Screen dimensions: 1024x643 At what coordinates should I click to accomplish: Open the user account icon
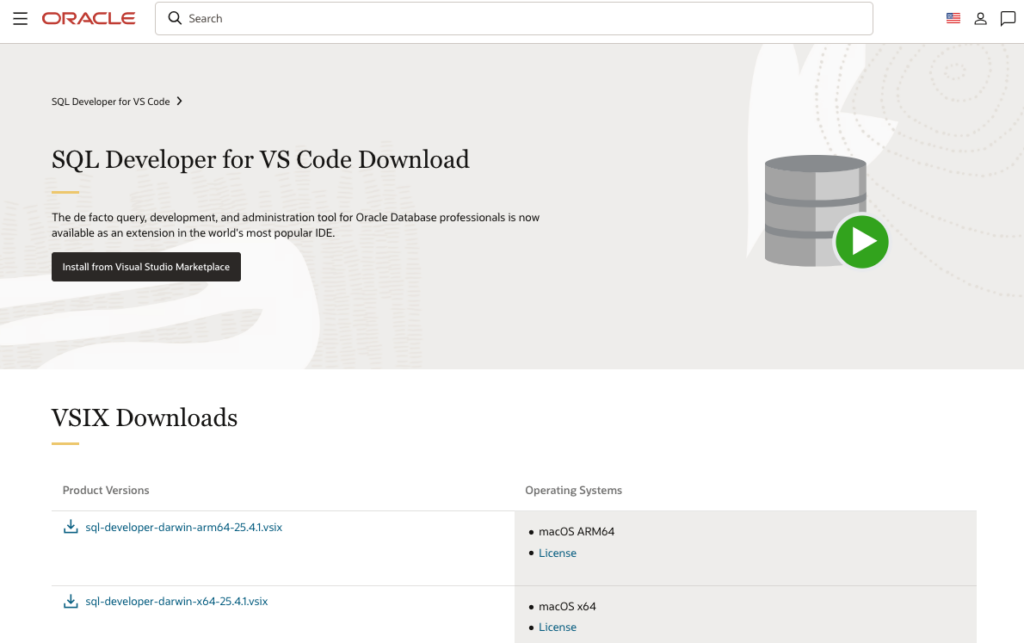(980, 18)
